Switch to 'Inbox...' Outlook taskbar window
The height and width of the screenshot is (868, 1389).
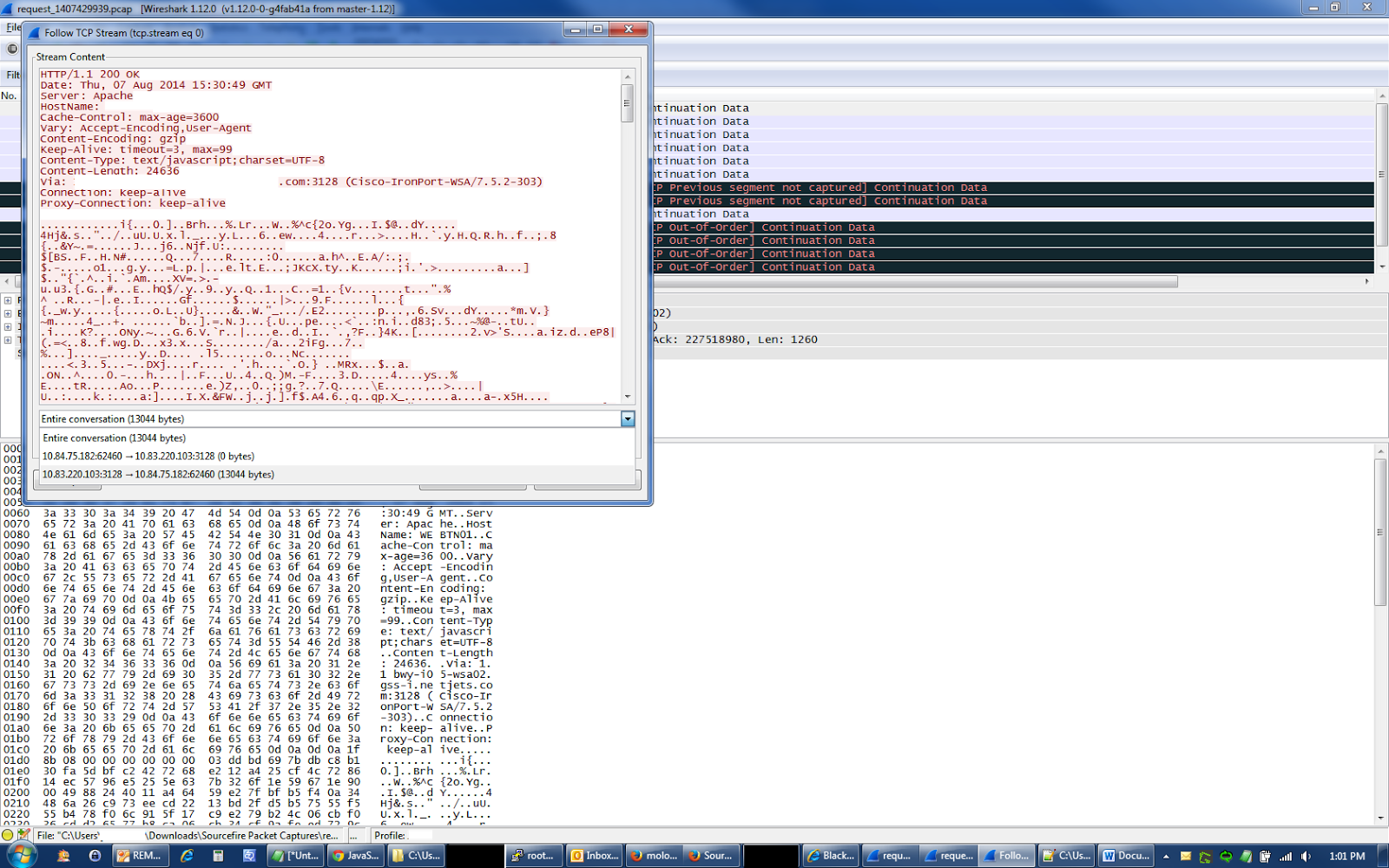coord(596,855)
